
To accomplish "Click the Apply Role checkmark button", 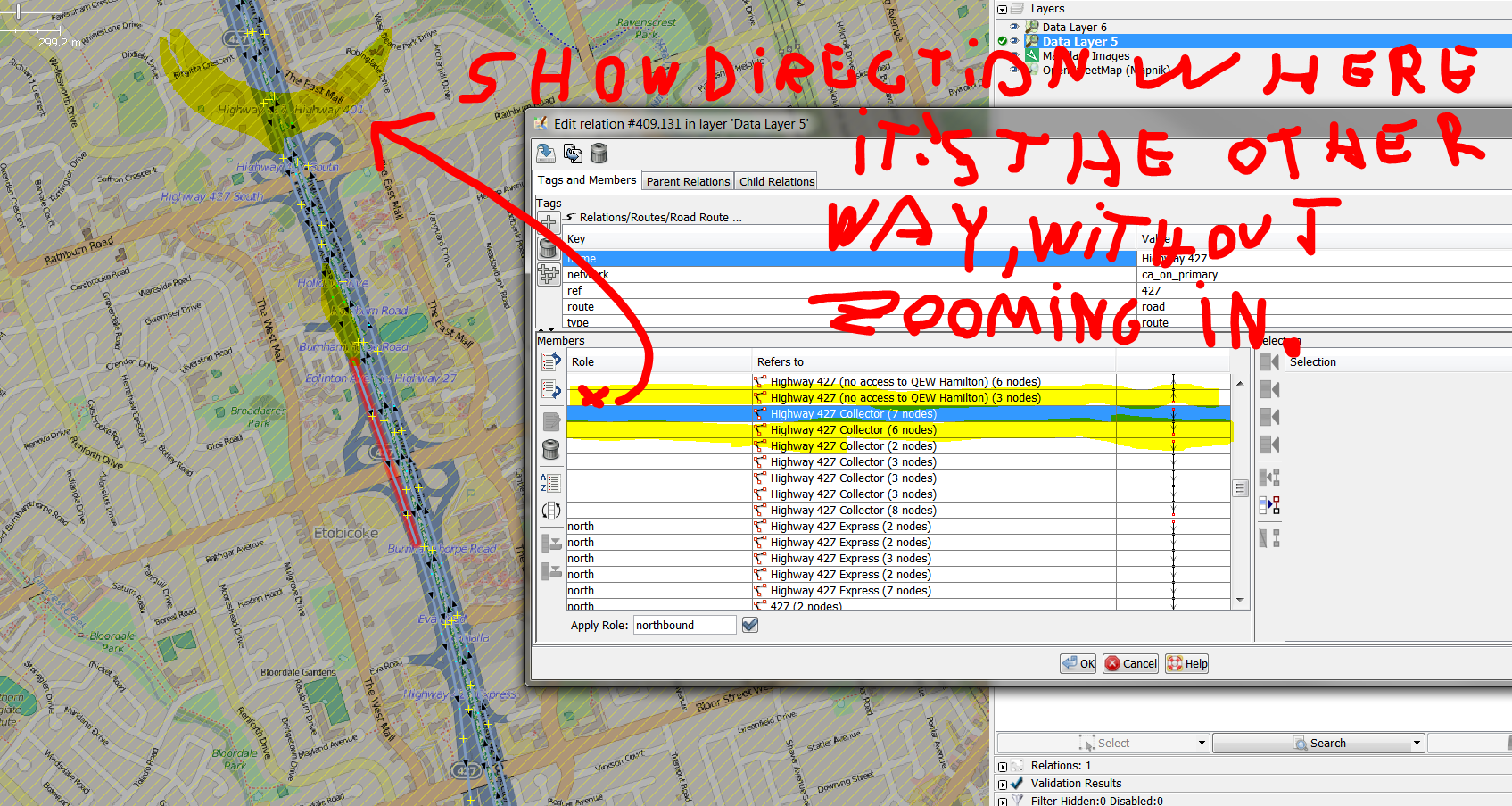I will pos(750,625).
